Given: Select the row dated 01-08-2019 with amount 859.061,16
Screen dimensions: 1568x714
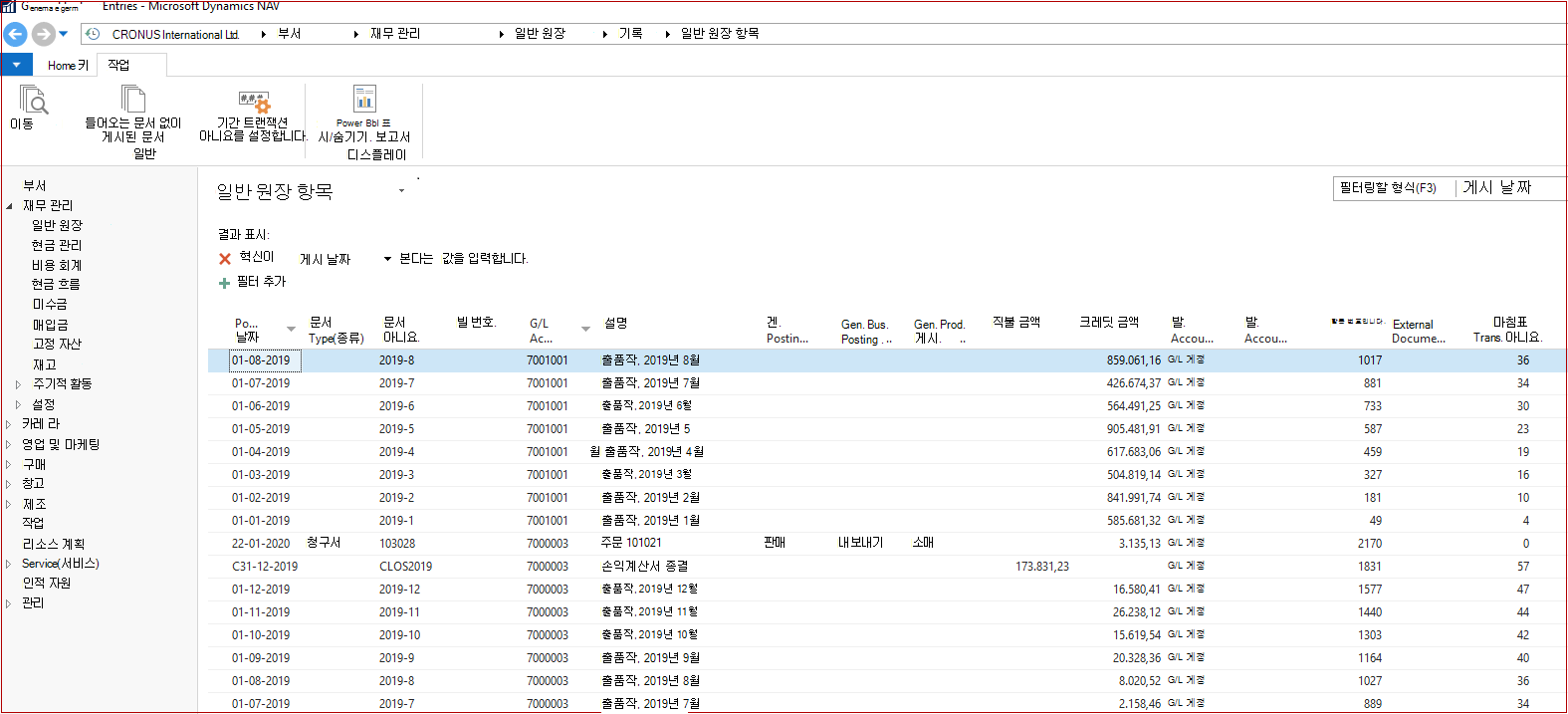Looking at the screenshot, I should tap(886, 360).
